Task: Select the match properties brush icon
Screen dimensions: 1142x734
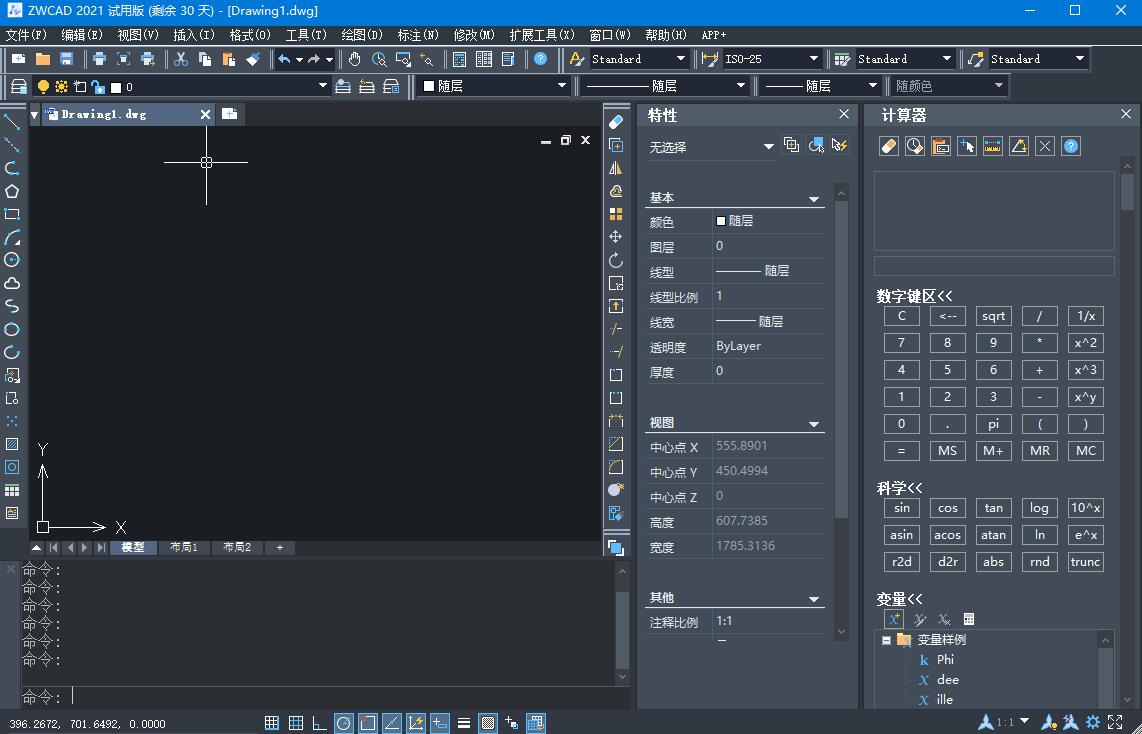Action: tap(253, 59)
